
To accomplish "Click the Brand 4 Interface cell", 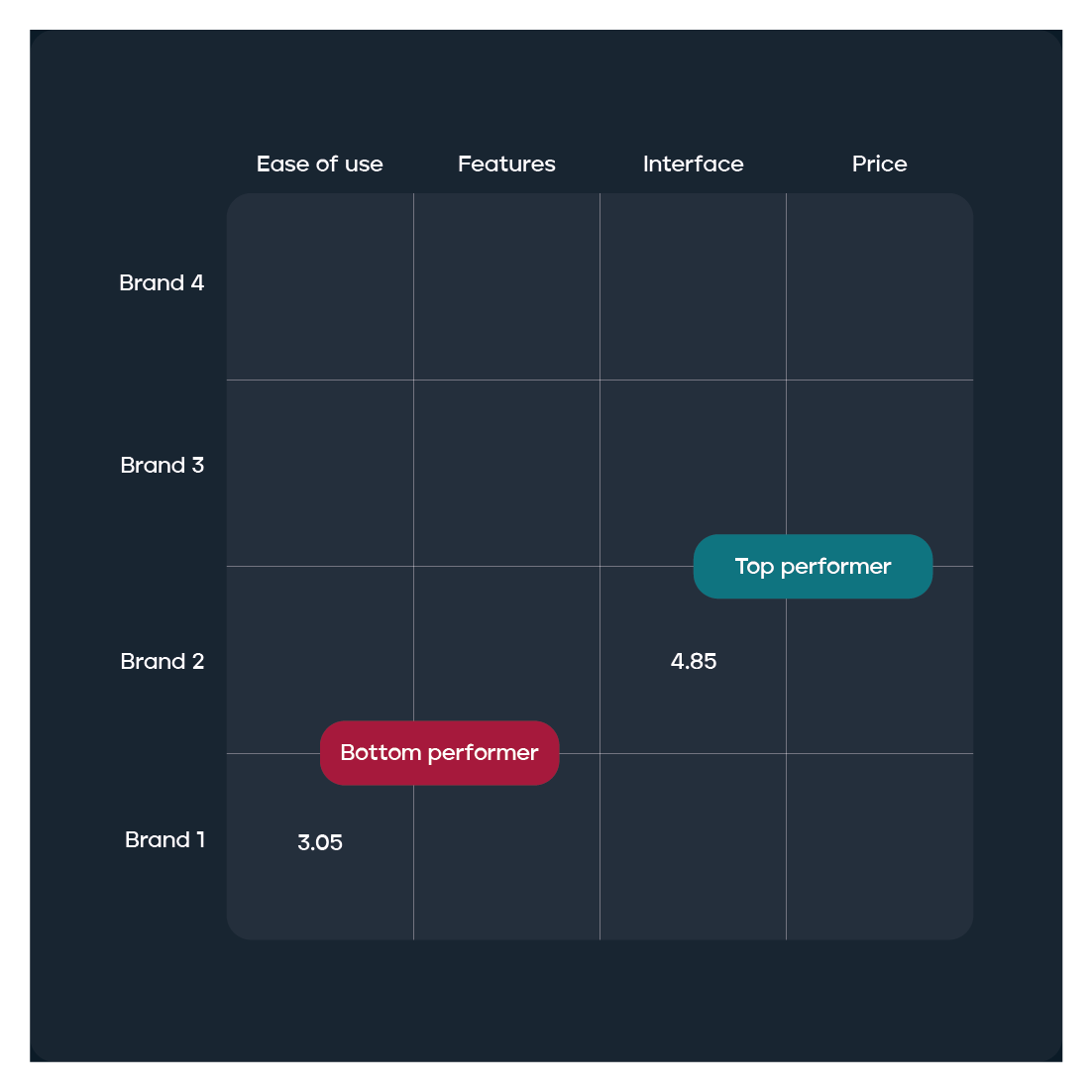I will click(x=693, y=286).
